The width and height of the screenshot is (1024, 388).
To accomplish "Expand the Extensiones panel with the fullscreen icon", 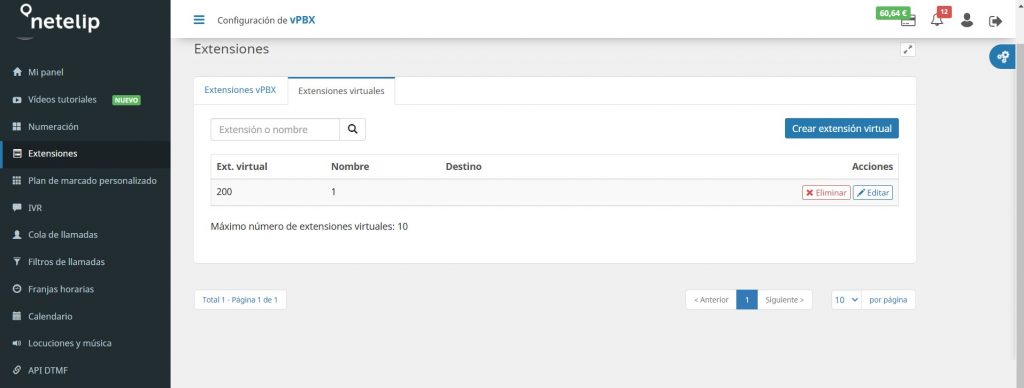I will 908,50.
